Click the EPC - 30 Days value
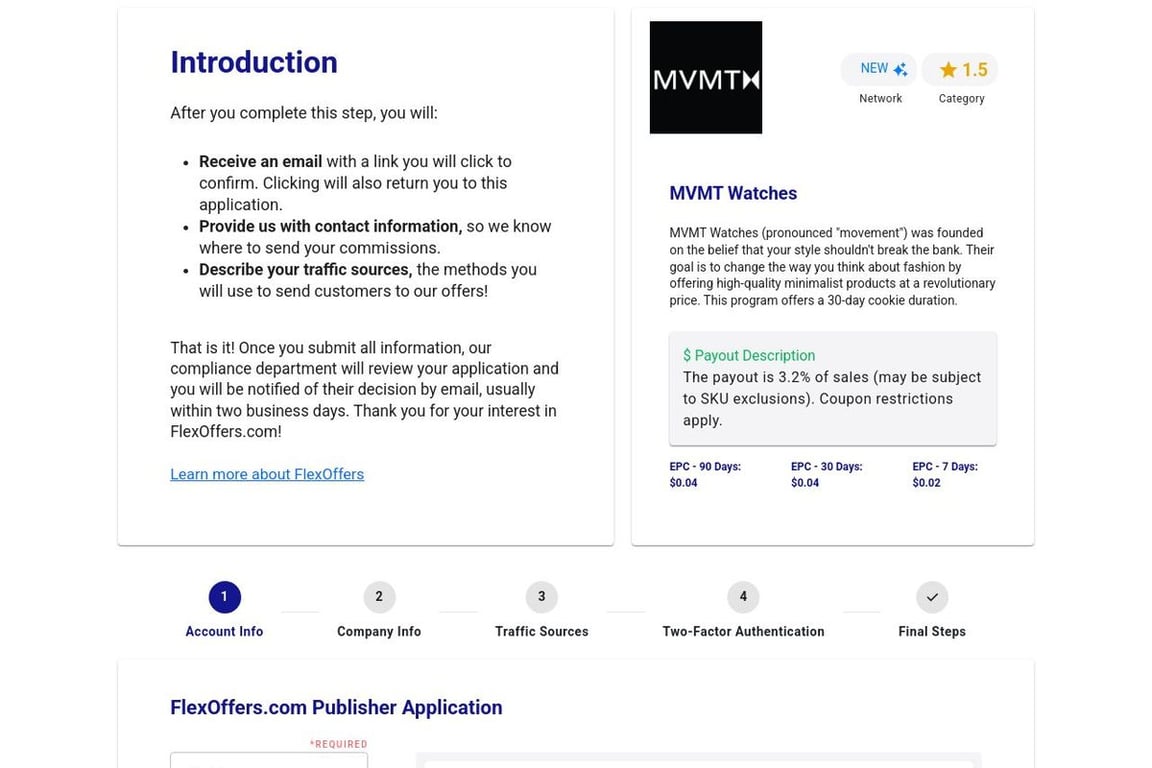The height and width of the screenshot is (768, 1152). [x=804, y=483]
